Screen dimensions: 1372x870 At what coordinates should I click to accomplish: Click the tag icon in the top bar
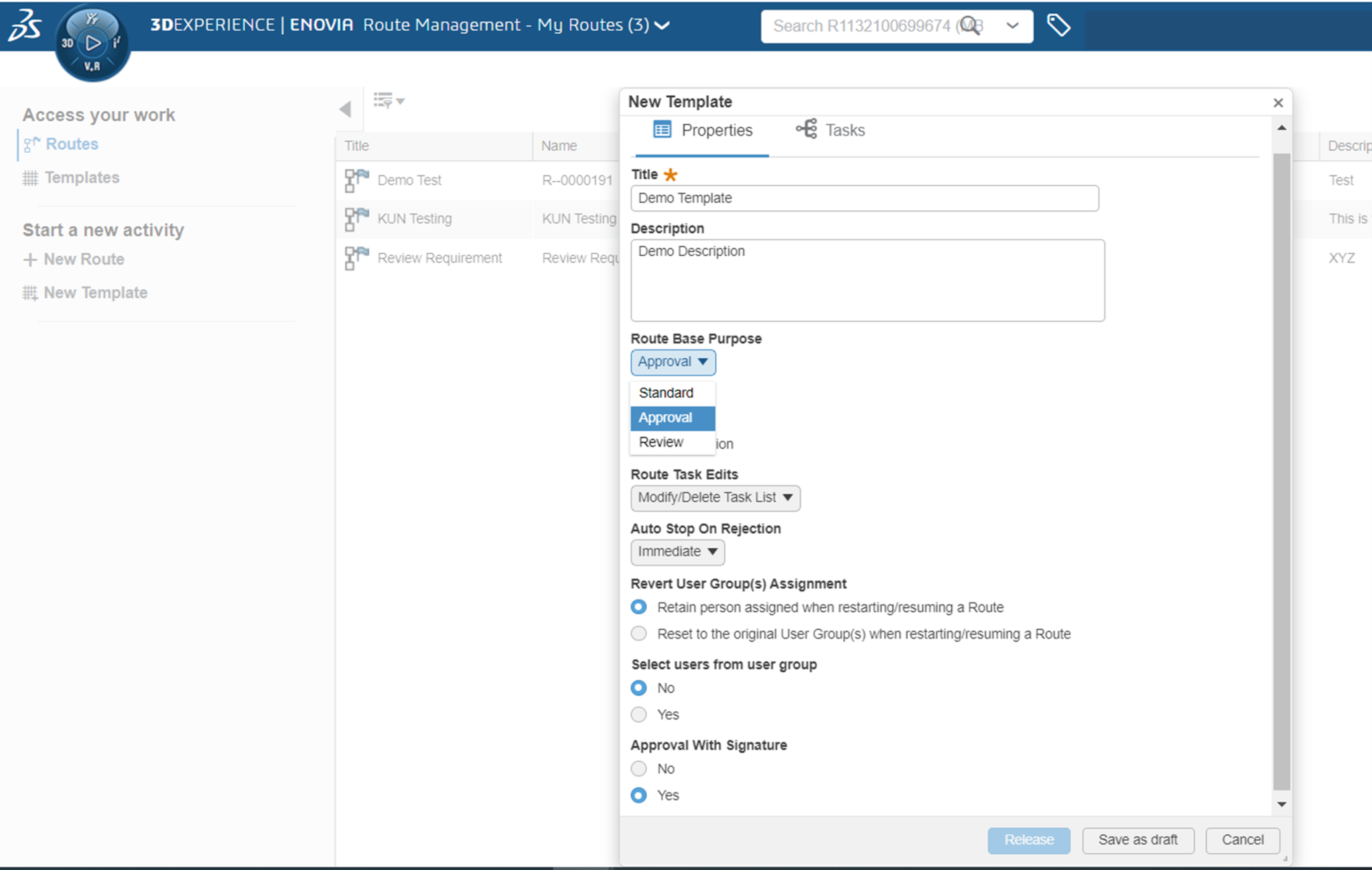click(x=1059, y=26)
